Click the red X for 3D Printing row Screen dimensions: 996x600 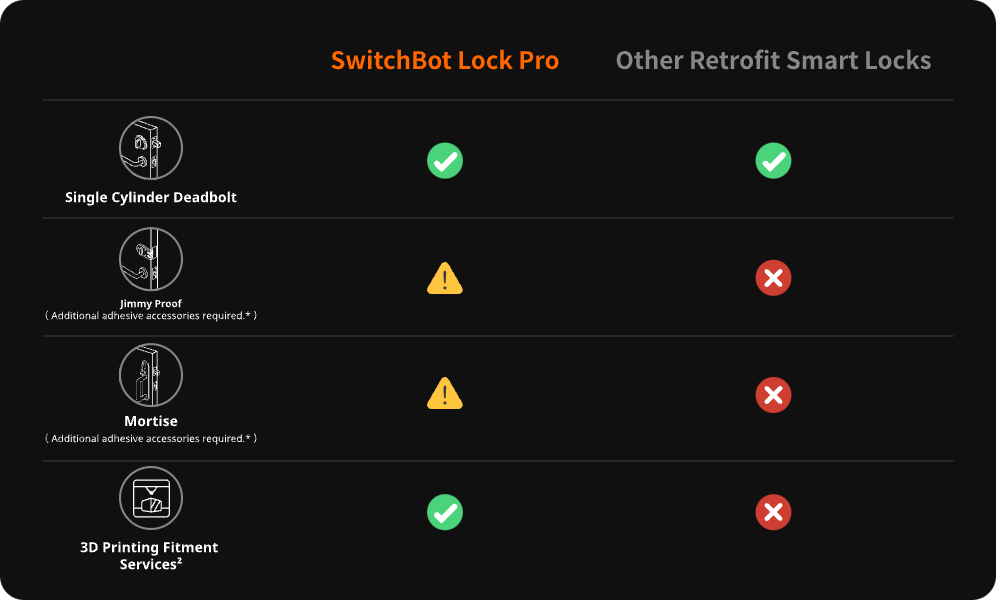pos(773,513)
